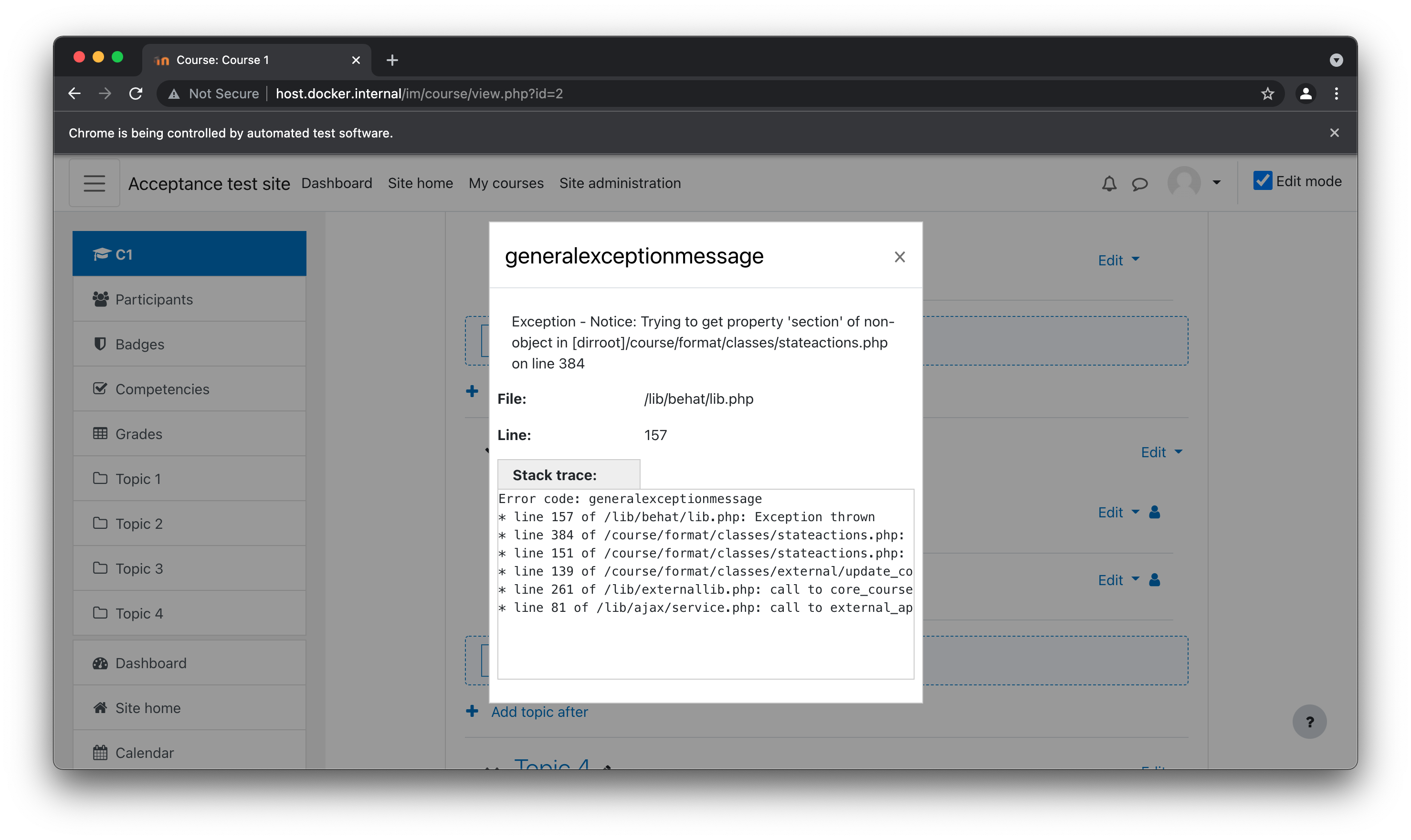Click the Stack trace label tab
This screenshot has height=840, width=1411.
point(568,474)
